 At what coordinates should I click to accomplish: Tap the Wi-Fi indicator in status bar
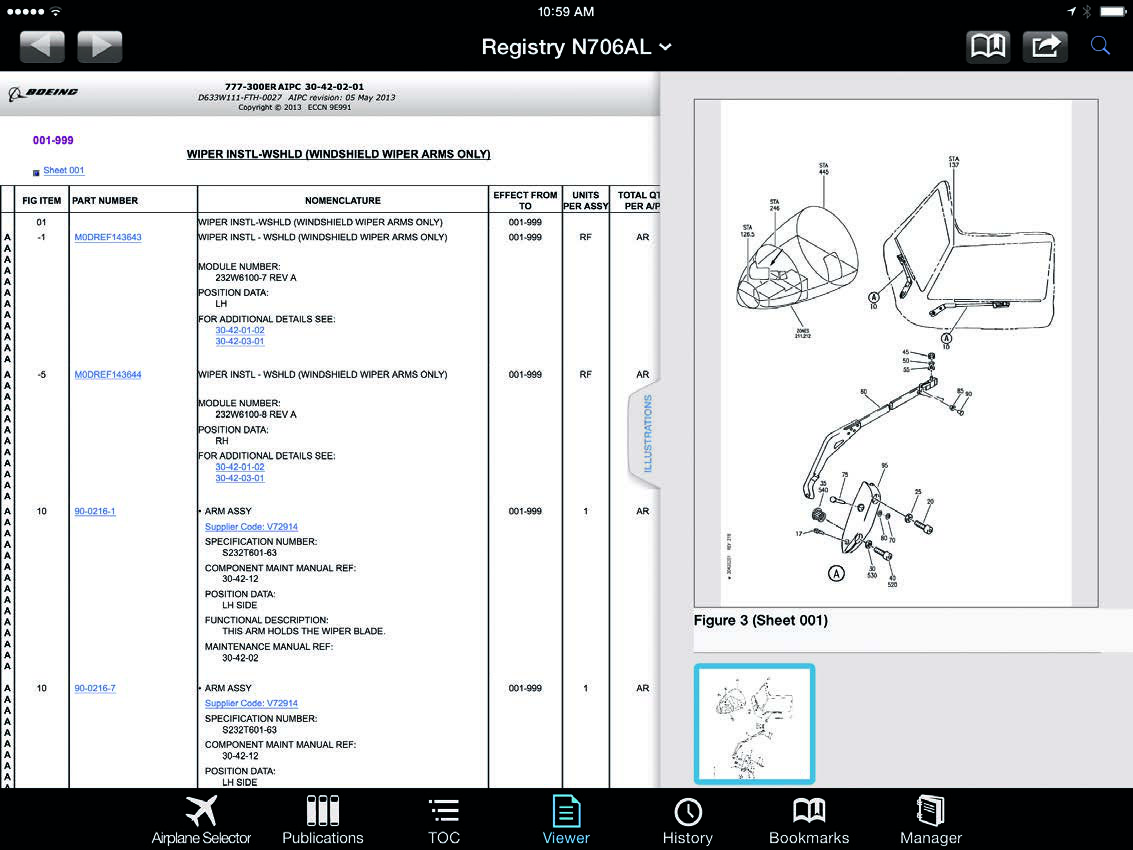pyautogui.click(x=56, y=11)
